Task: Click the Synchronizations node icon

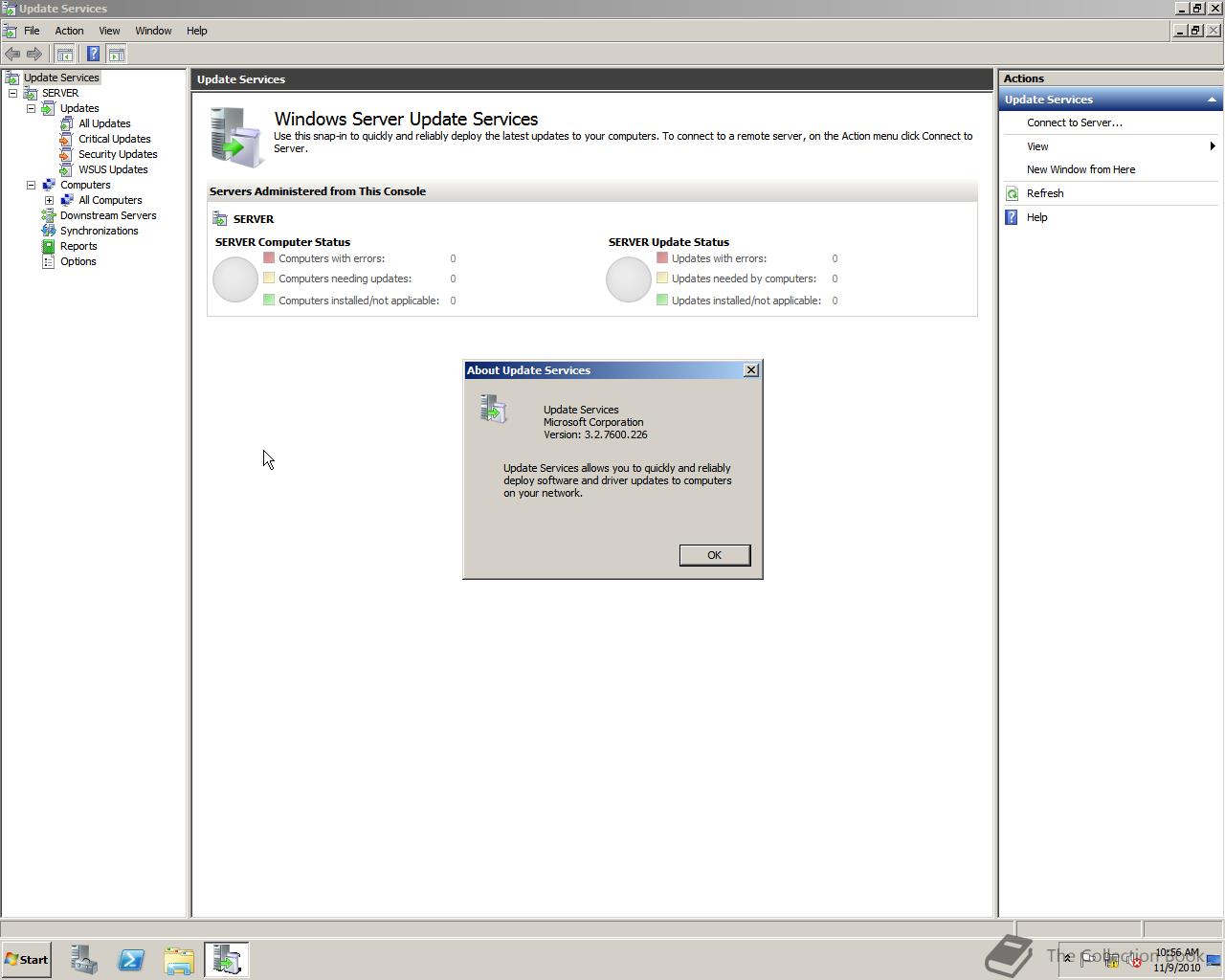Action: point(48,231)
